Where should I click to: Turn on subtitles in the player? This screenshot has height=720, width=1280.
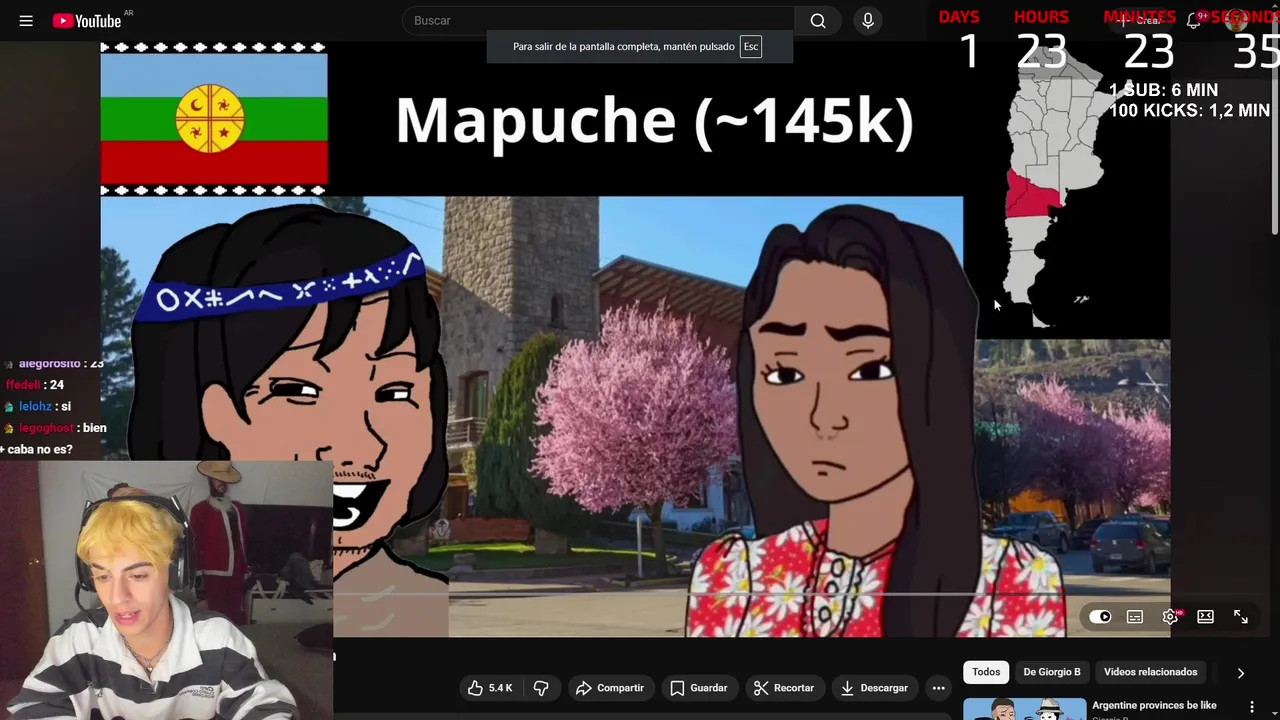point(1135,617)
